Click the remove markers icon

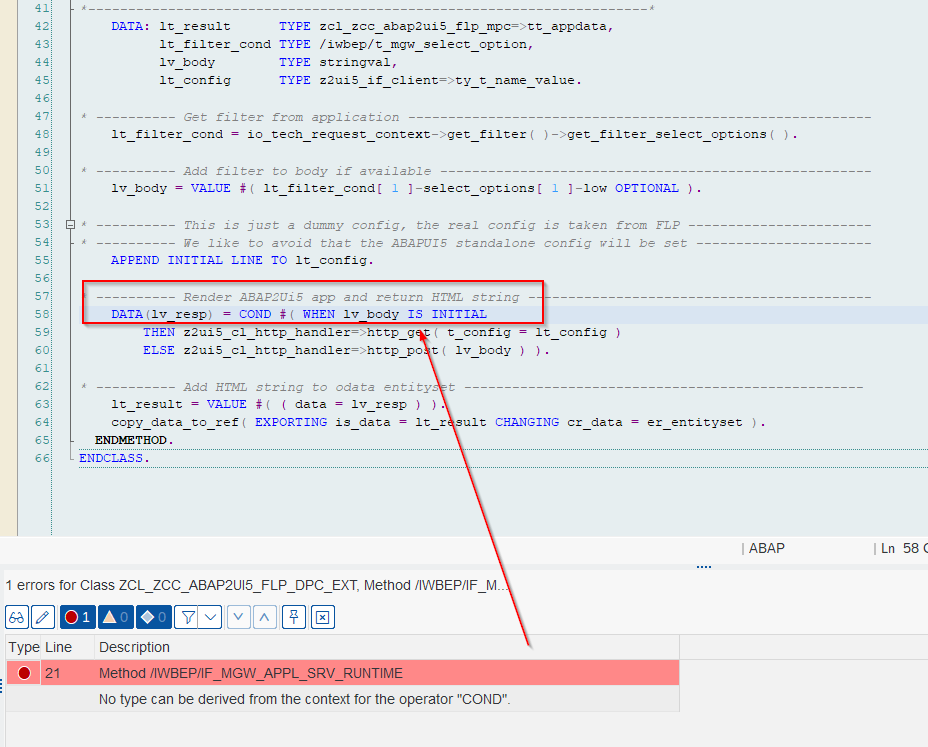[x=322, y=617]
